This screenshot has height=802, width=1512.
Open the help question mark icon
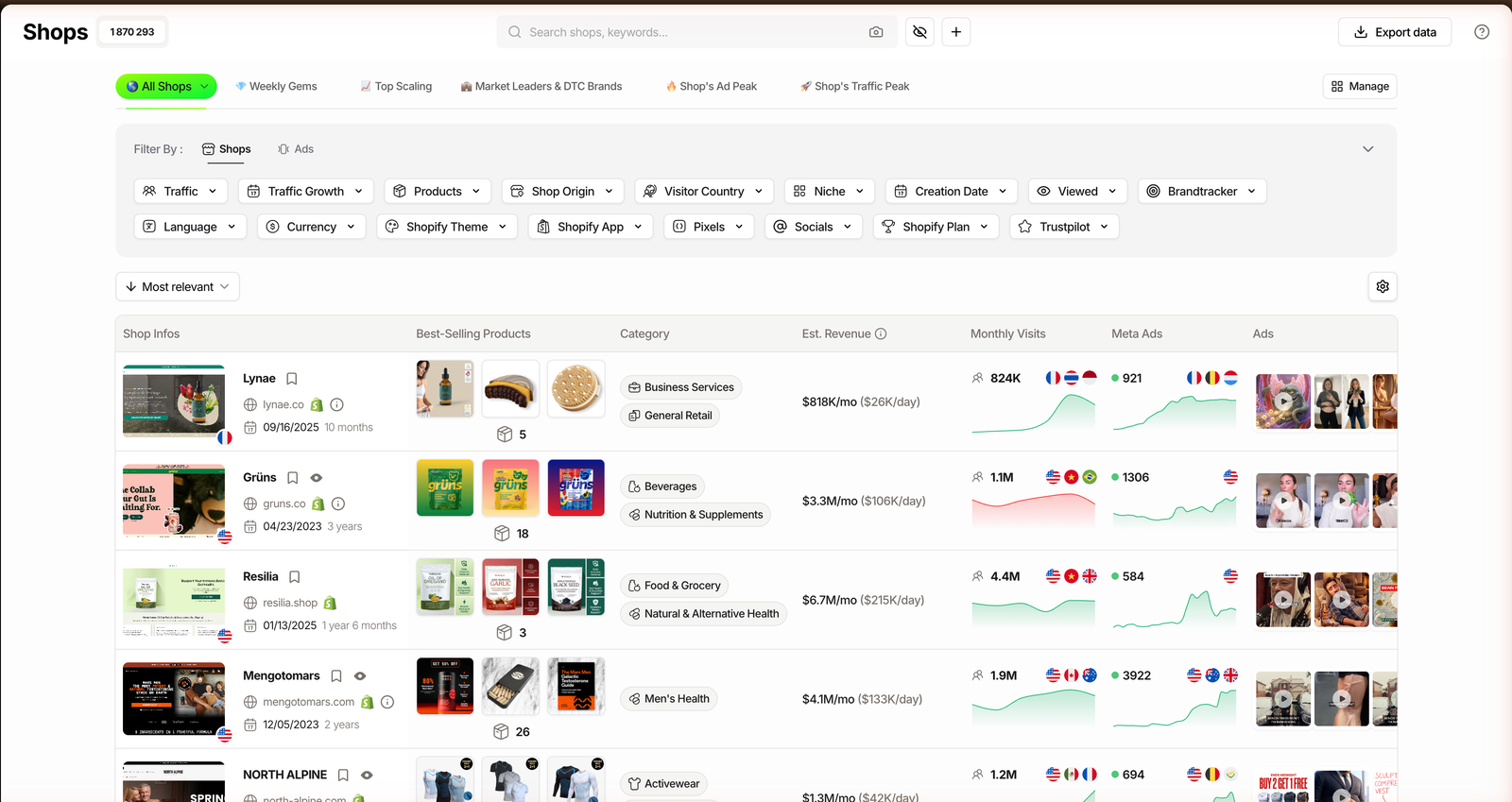tap(1482, 32)
